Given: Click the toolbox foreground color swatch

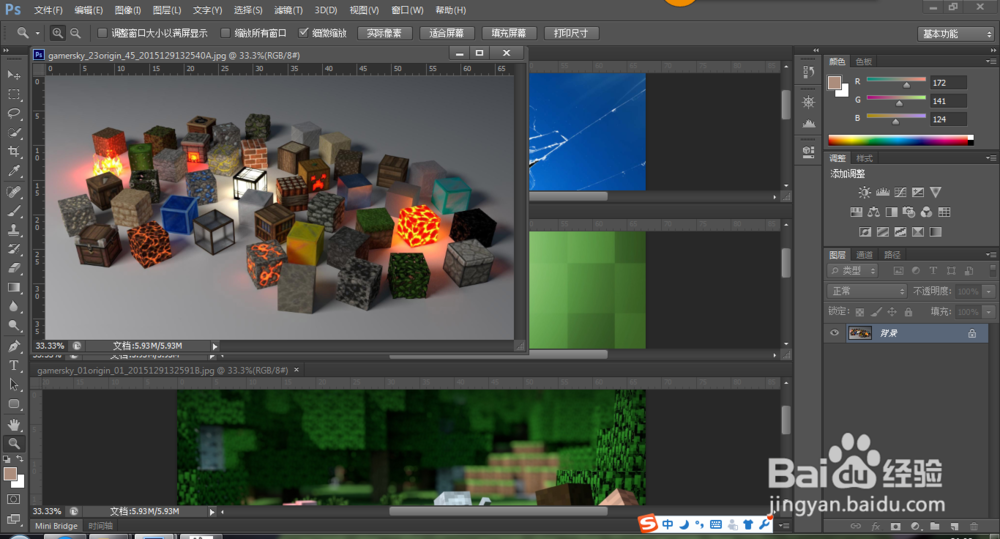Looking at the screenshot, I should pos(10,473).
